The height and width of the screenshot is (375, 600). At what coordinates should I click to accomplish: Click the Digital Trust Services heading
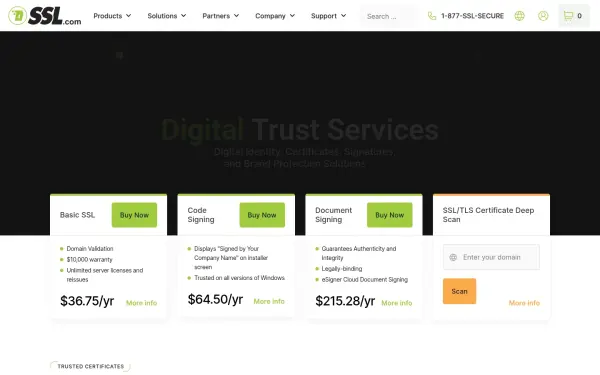300,130
